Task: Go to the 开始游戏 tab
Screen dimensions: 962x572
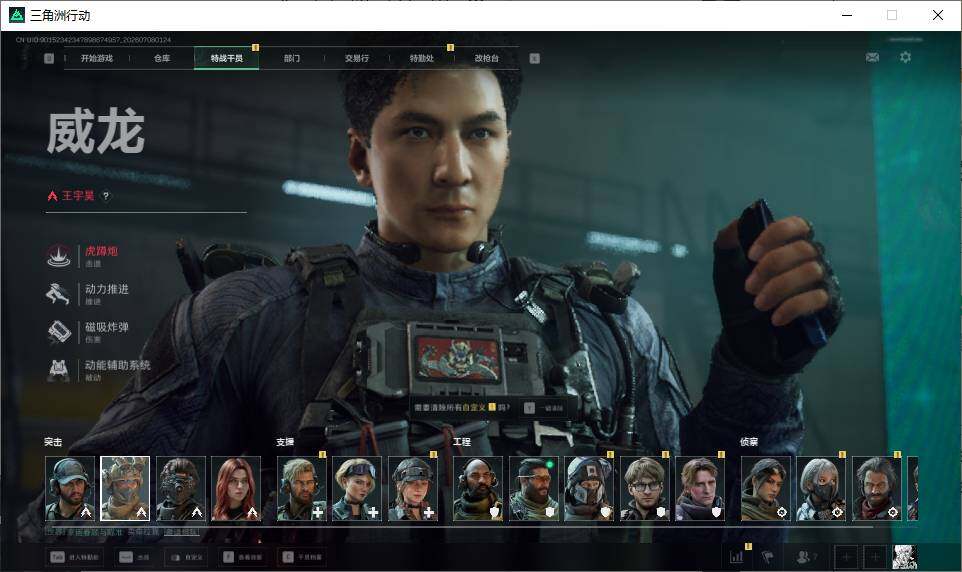Action: click(97, 58)
